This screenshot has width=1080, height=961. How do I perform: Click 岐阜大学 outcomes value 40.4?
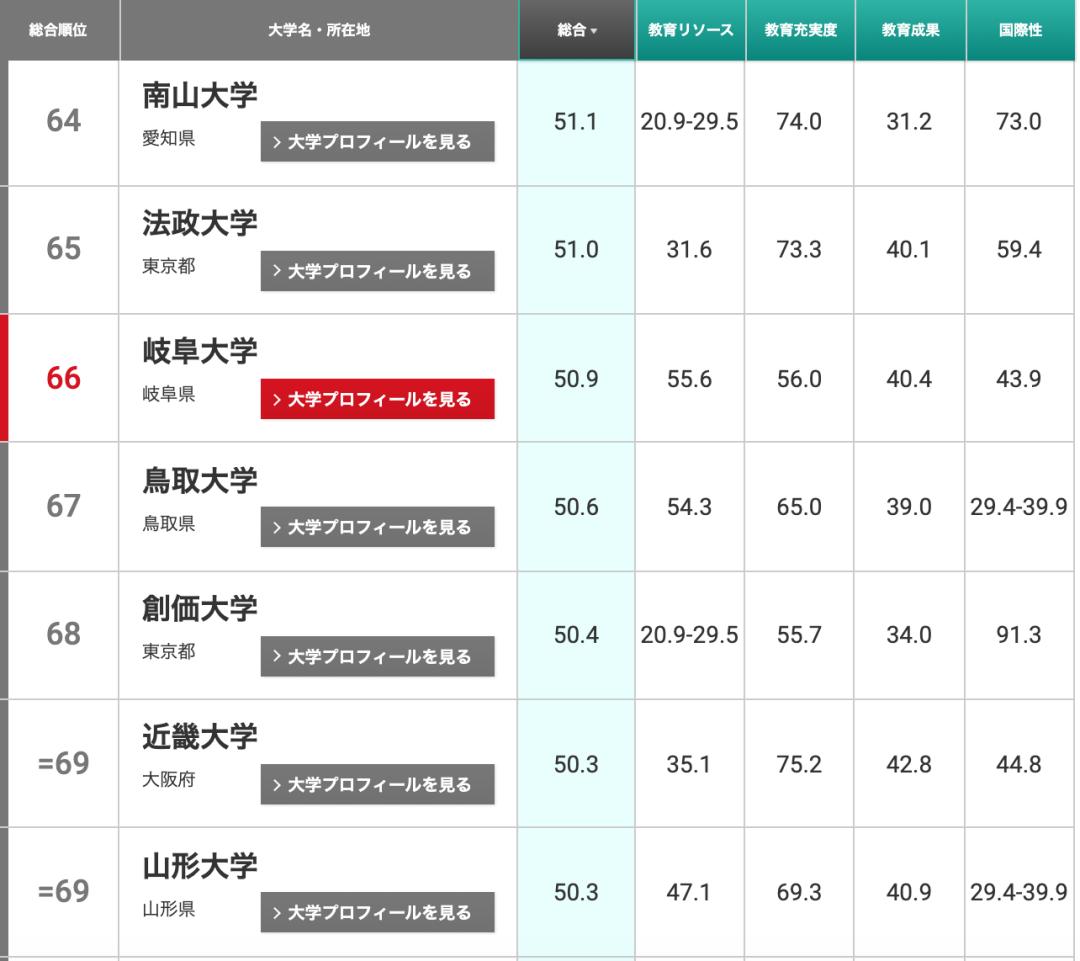[909, 379]
